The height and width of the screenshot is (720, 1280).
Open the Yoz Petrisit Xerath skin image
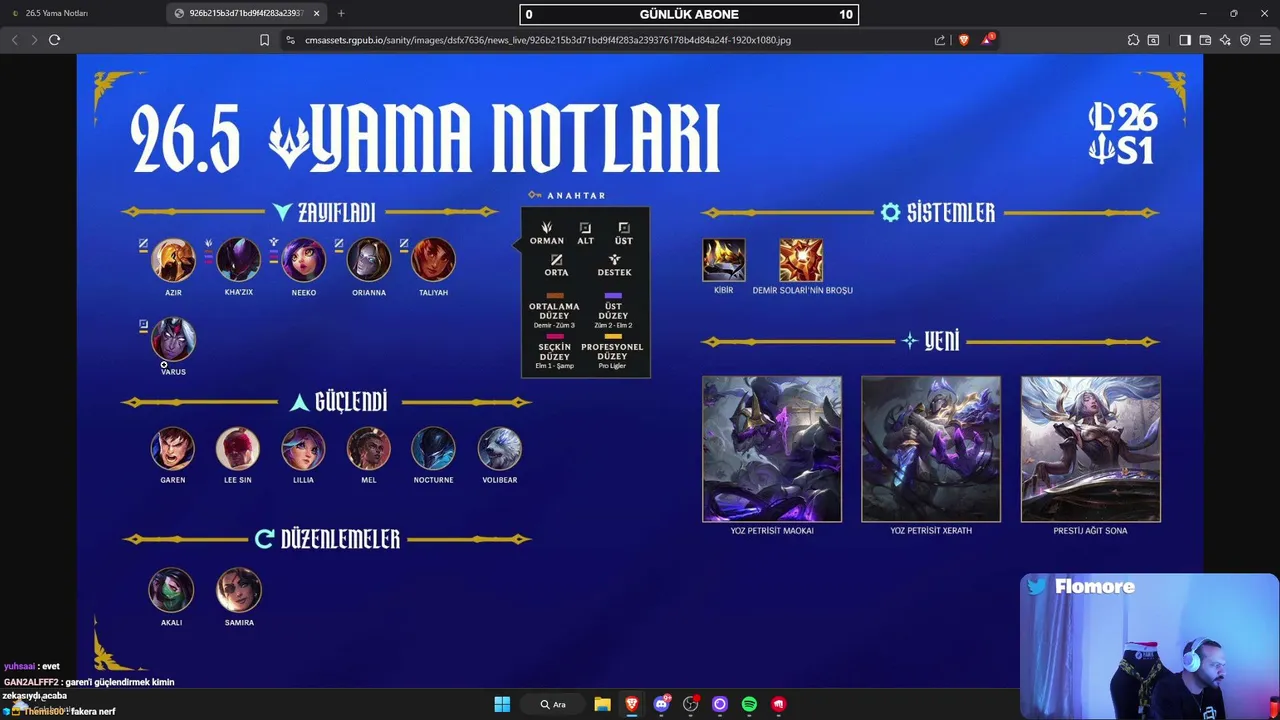click(931, 449)
